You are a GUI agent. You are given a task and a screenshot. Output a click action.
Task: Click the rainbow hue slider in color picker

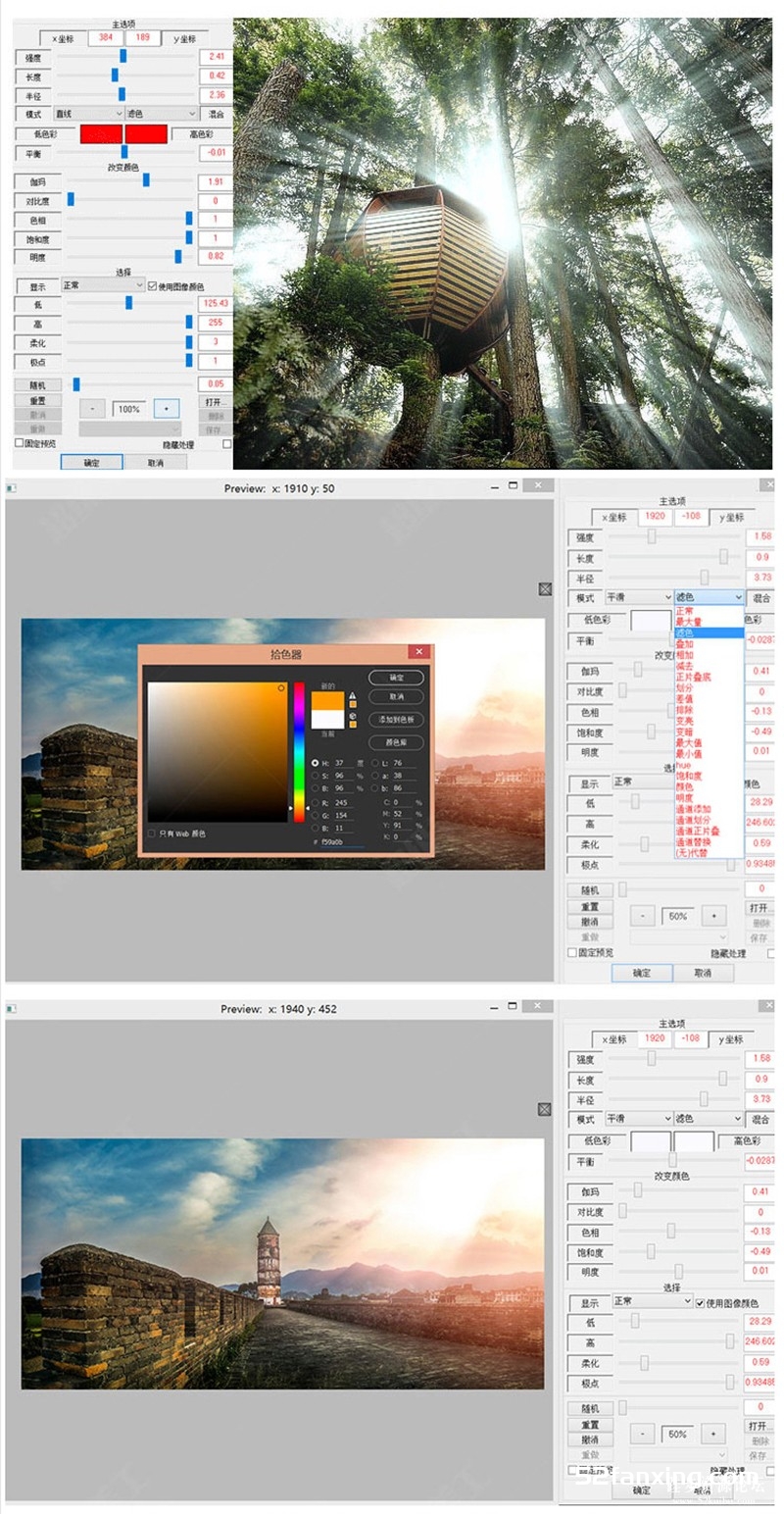point(299,751)
